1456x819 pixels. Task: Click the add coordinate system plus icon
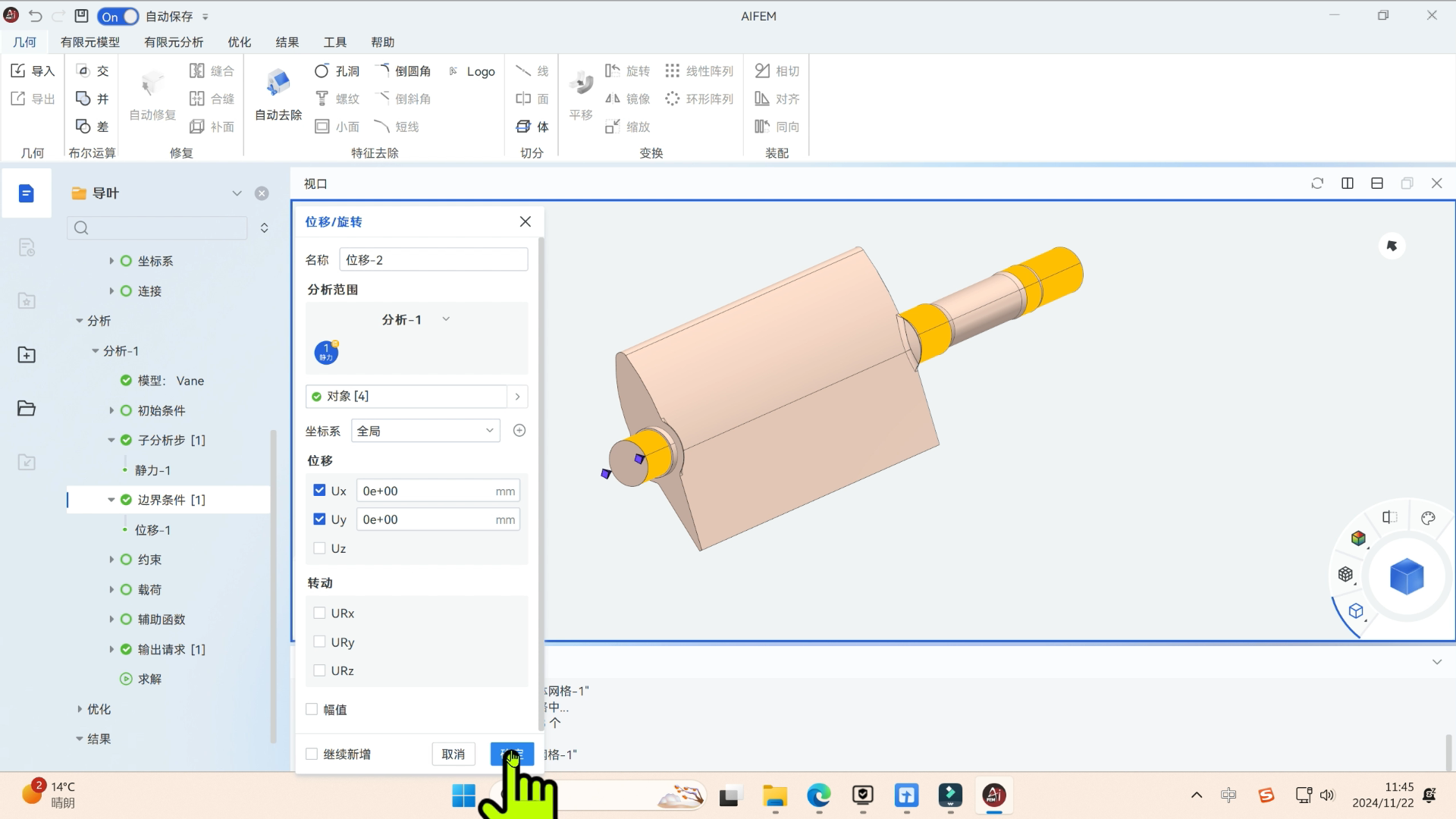[x=519, y=431]
